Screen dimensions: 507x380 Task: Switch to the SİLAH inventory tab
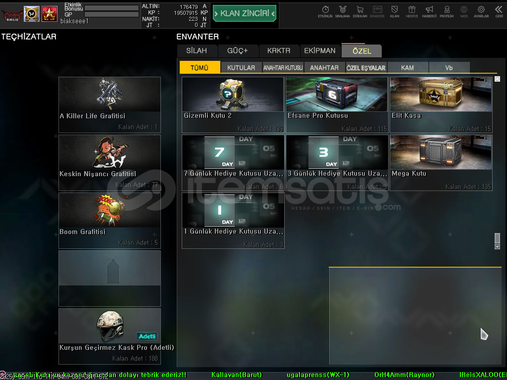coord(197,51)
